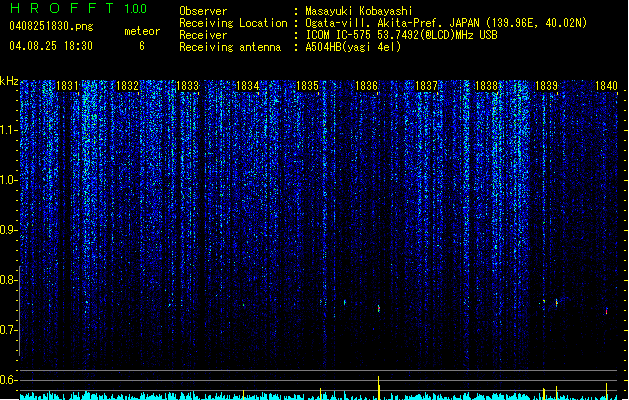629x400 pixels.
Task: Click the 1834 time marker
Action: [x=248, y=86]
